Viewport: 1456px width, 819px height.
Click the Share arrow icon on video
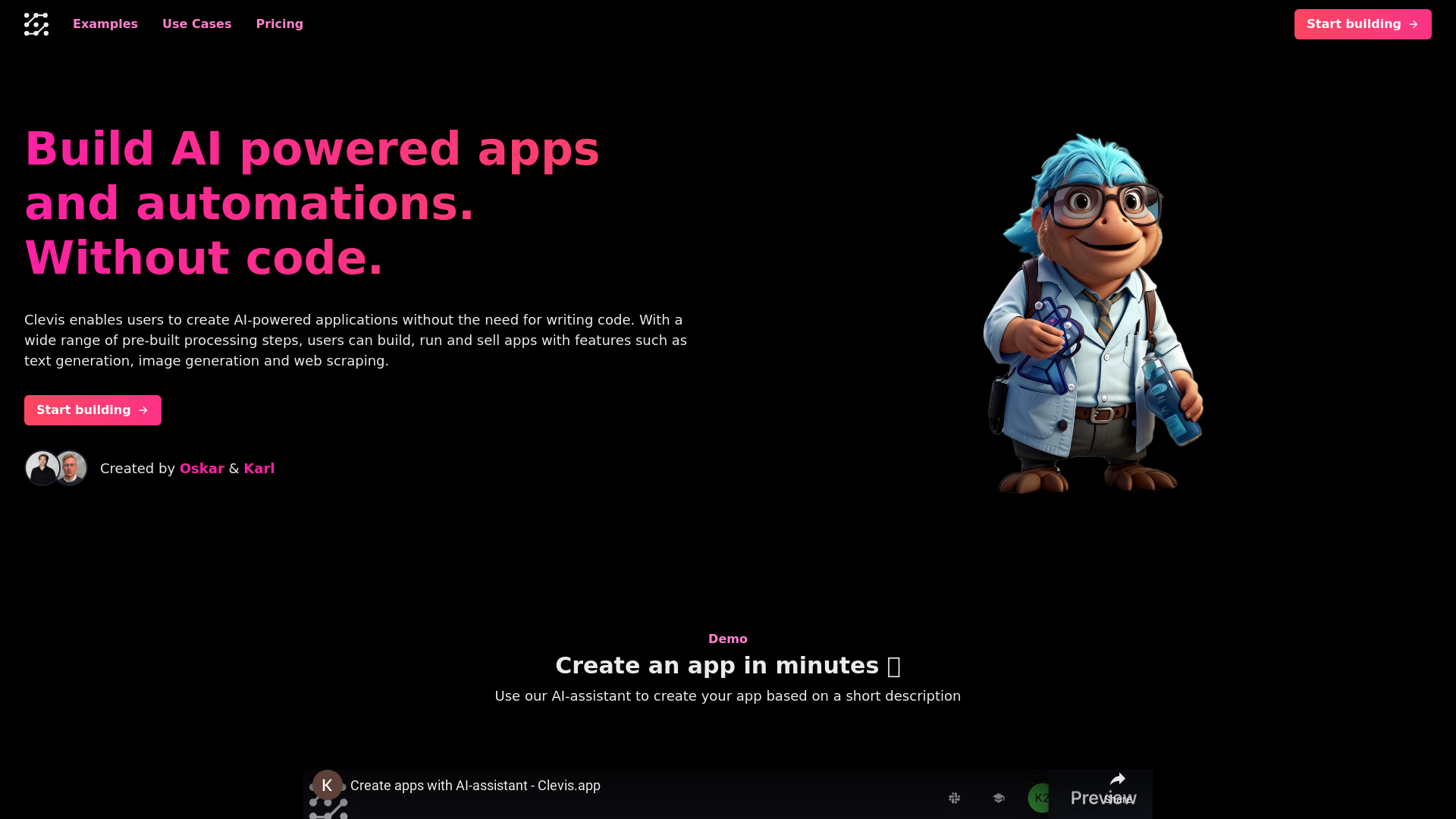click(1118, 780)
